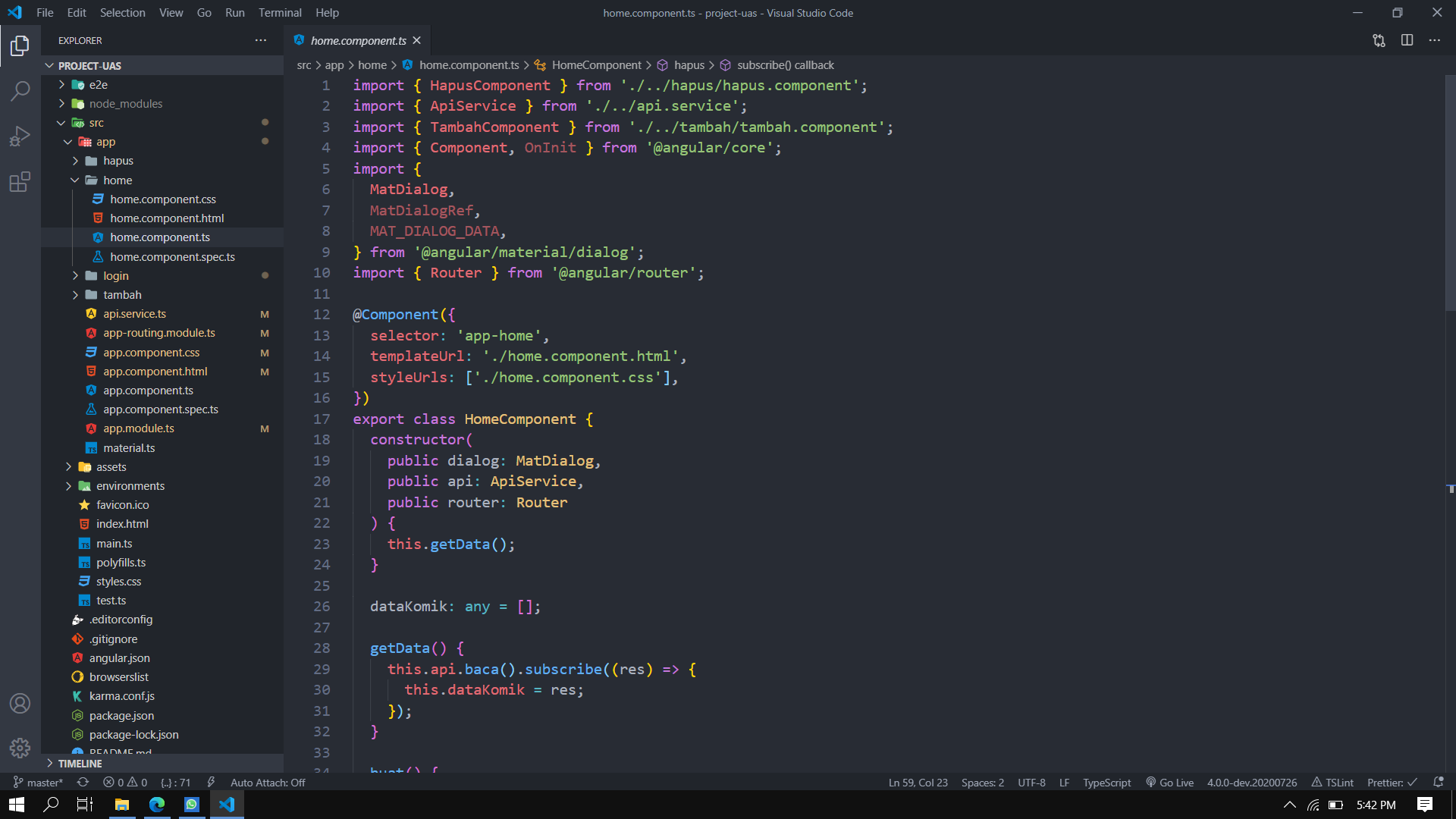Toggle Auto Attach in the status bar
The image size is (1456, 819).
point(268,783)
